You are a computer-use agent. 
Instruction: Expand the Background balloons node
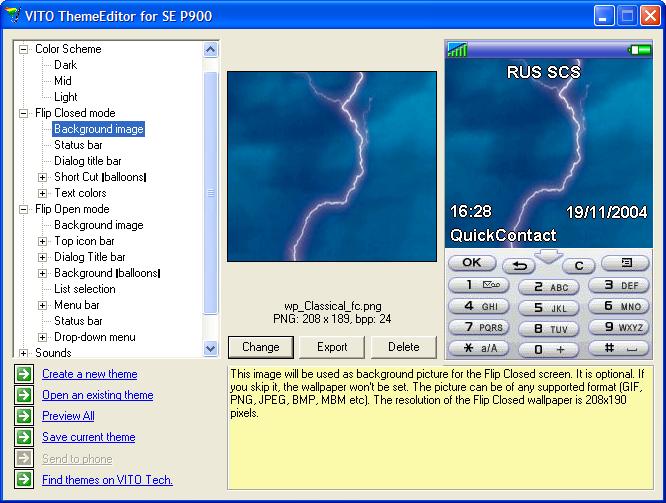coord(42,273)
